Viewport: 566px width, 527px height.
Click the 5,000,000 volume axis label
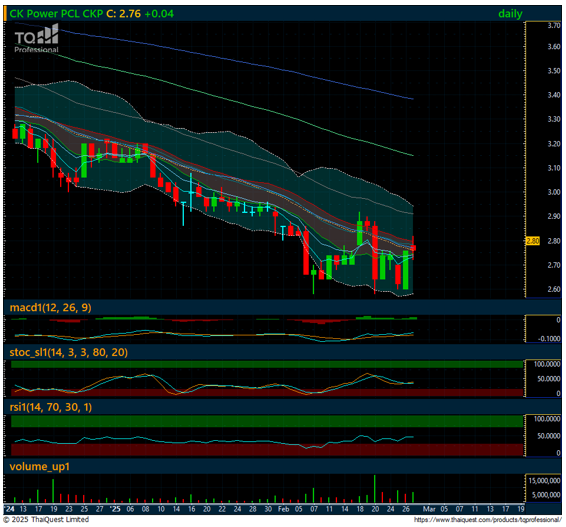click(546, 495)
